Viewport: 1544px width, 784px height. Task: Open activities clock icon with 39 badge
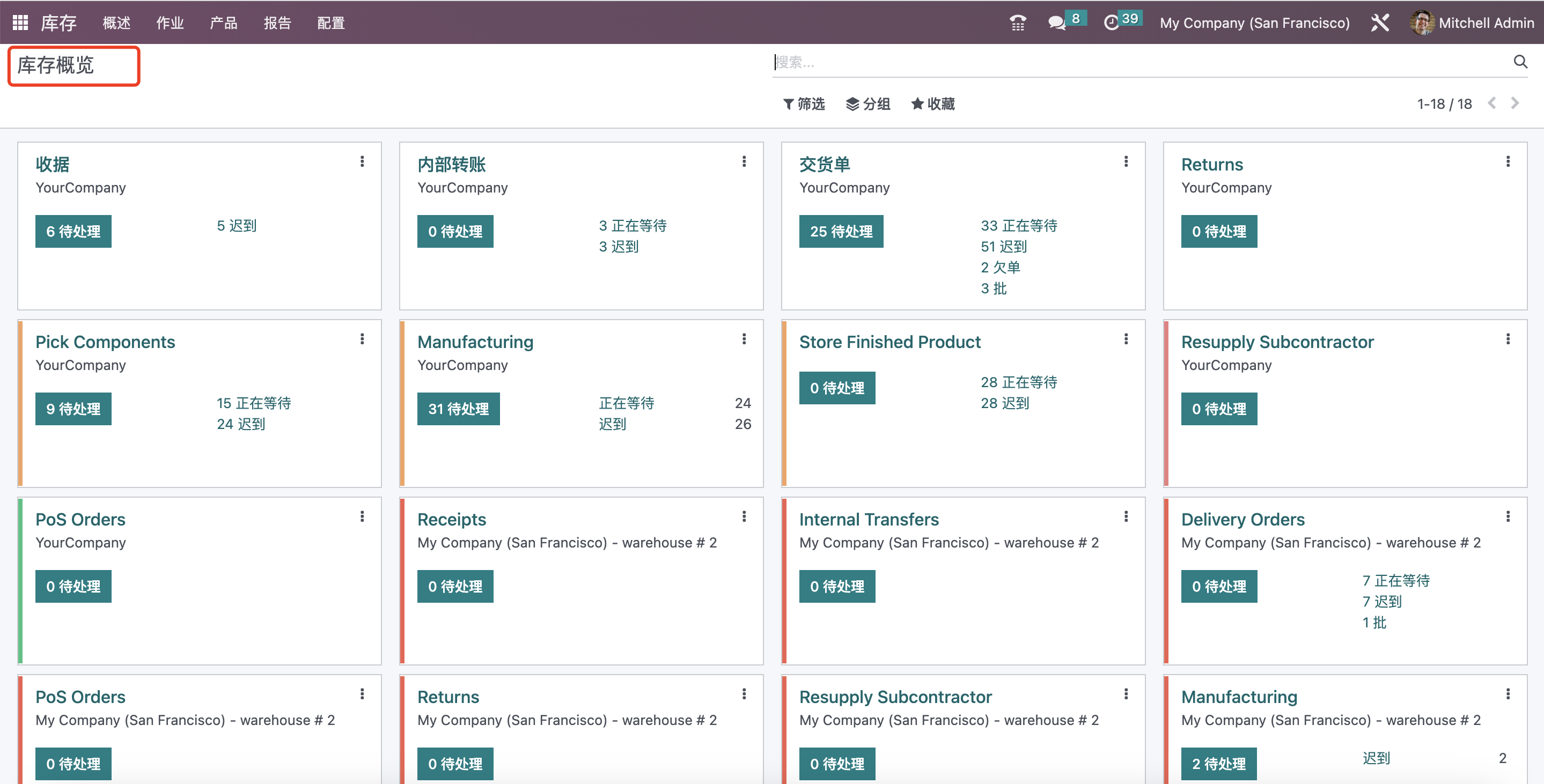(x=1122, y=21)
